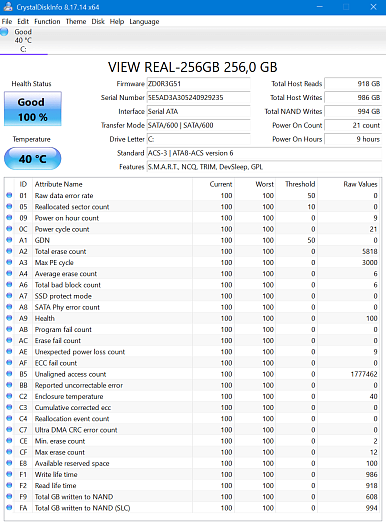
Task: Open the Theme menu
Action: click(x=76, y=21)
